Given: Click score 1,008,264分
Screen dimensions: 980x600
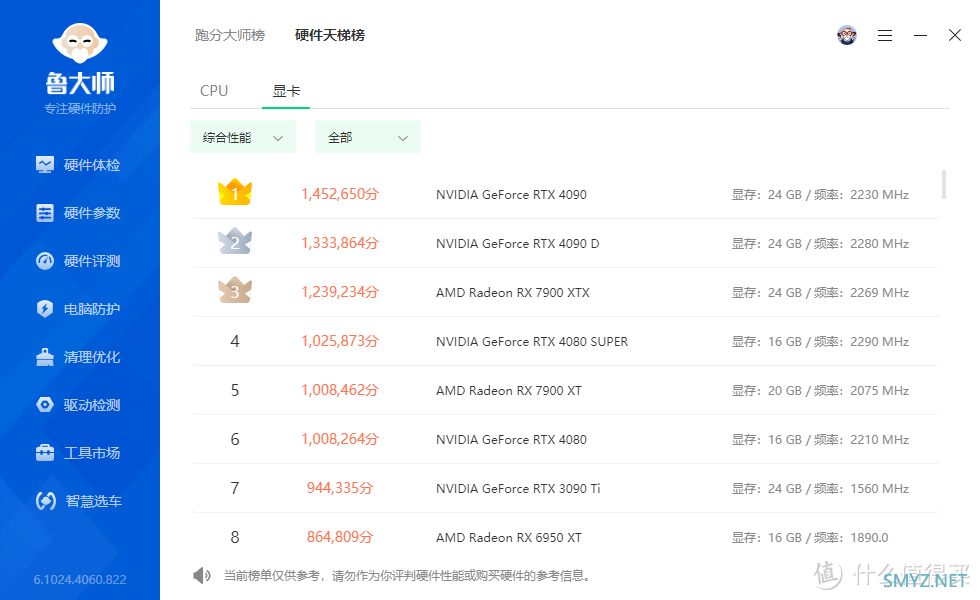Looking at the screenshot, I should coord(340,439).
